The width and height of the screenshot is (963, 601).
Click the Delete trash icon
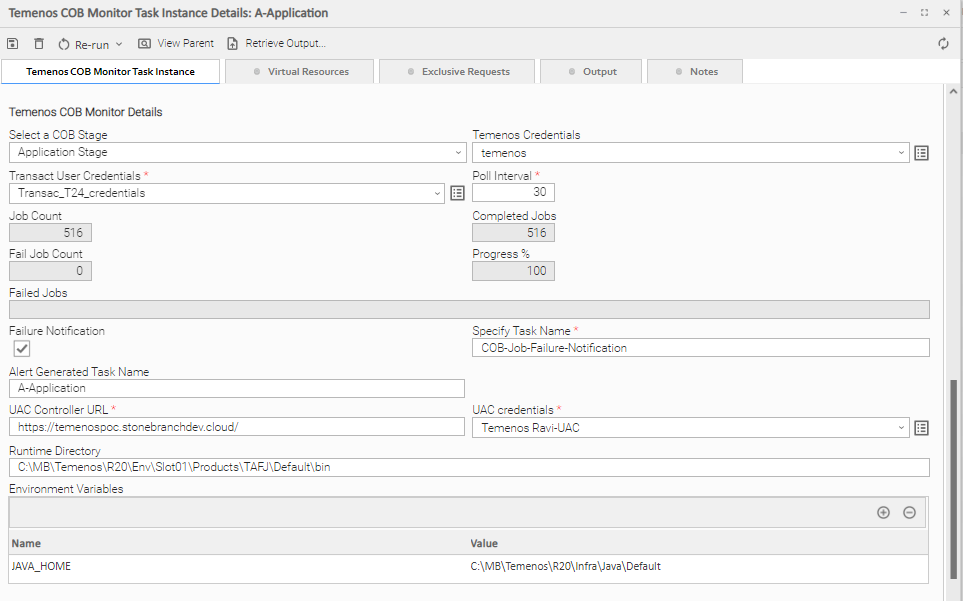[39, 44]
